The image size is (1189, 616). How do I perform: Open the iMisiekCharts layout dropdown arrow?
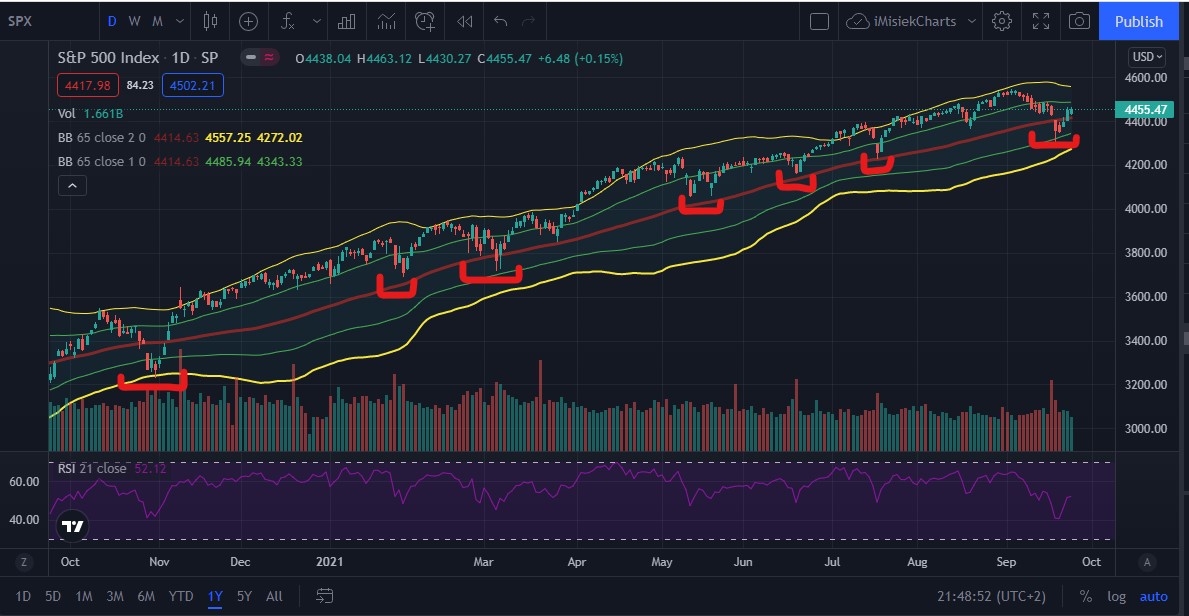971,21
